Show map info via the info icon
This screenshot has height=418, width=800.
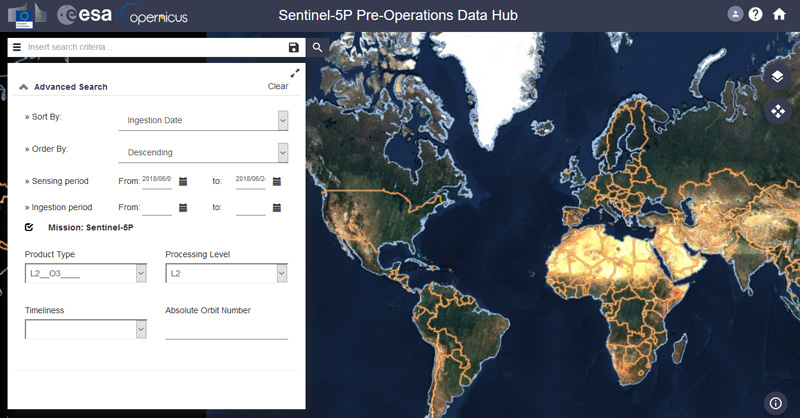pyautogui.click(x=778, y=403)
